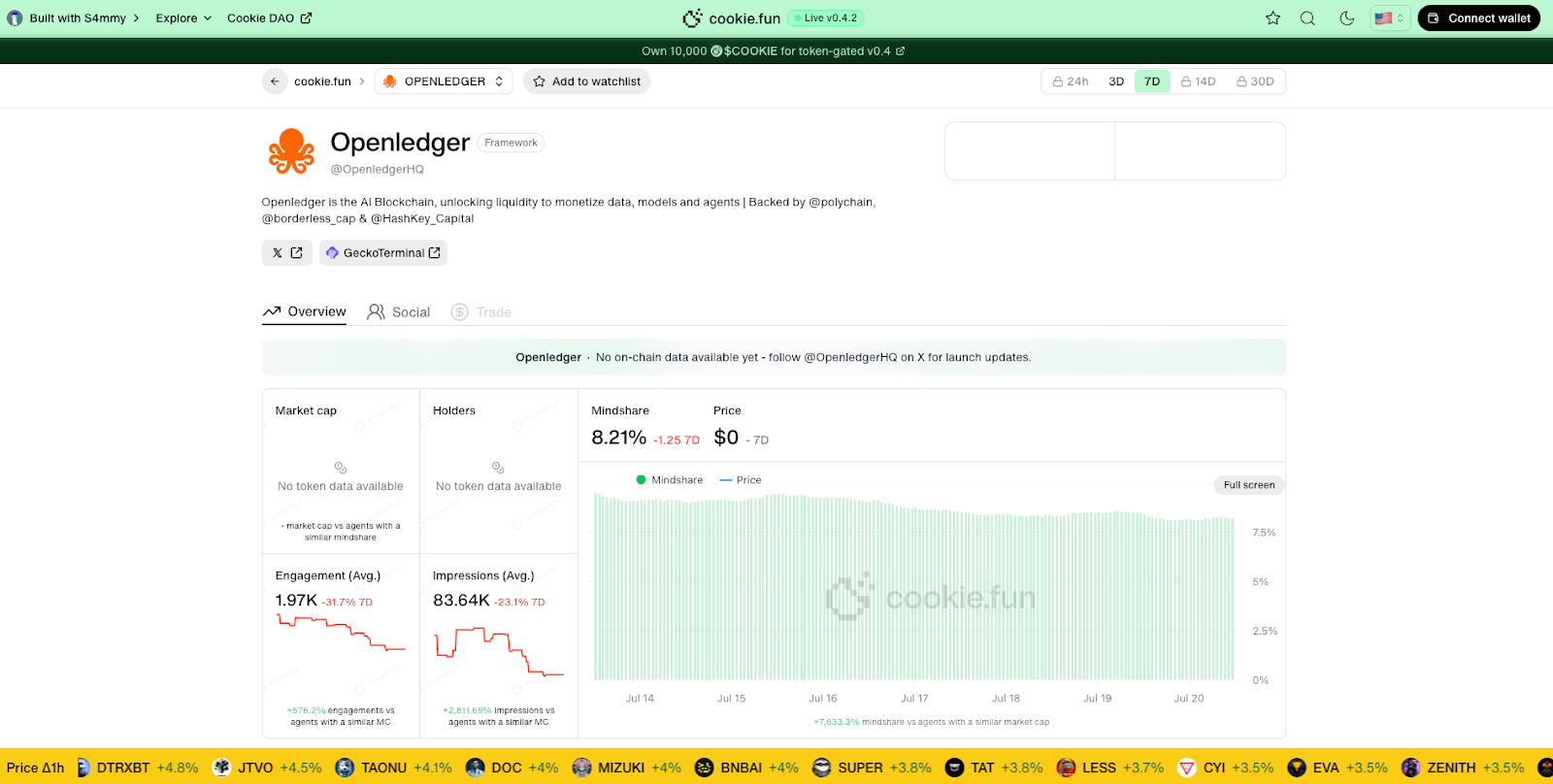Viewport: 1553px width, 784px height.
Task: Click the -1.25 7D mindshare change
Action: tap(677, 441)
